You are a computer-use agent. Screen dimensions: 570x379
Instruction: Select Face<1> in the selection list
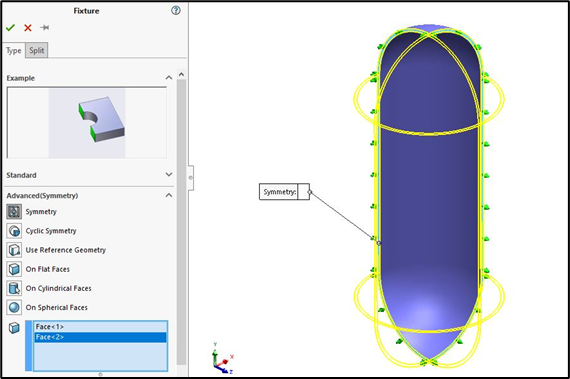click(x=100, y=327)
